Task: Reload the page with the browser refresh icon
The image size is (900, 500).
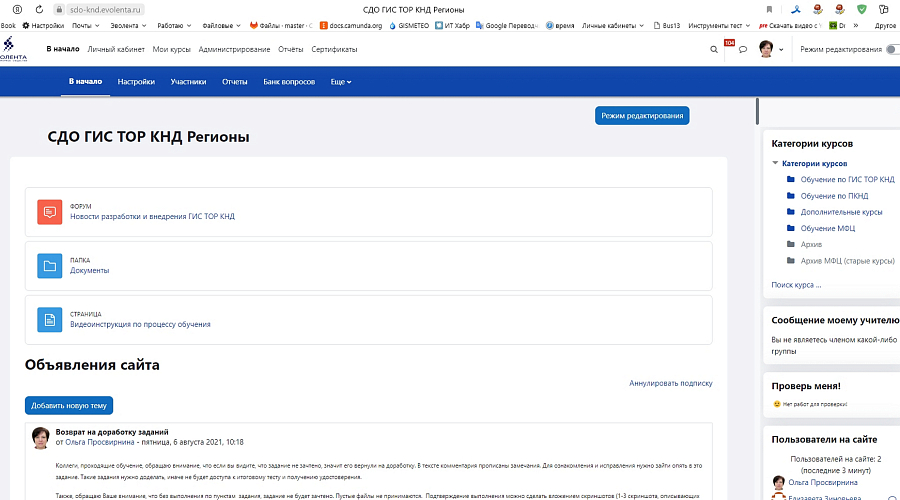Action: (x=39, y=9)
